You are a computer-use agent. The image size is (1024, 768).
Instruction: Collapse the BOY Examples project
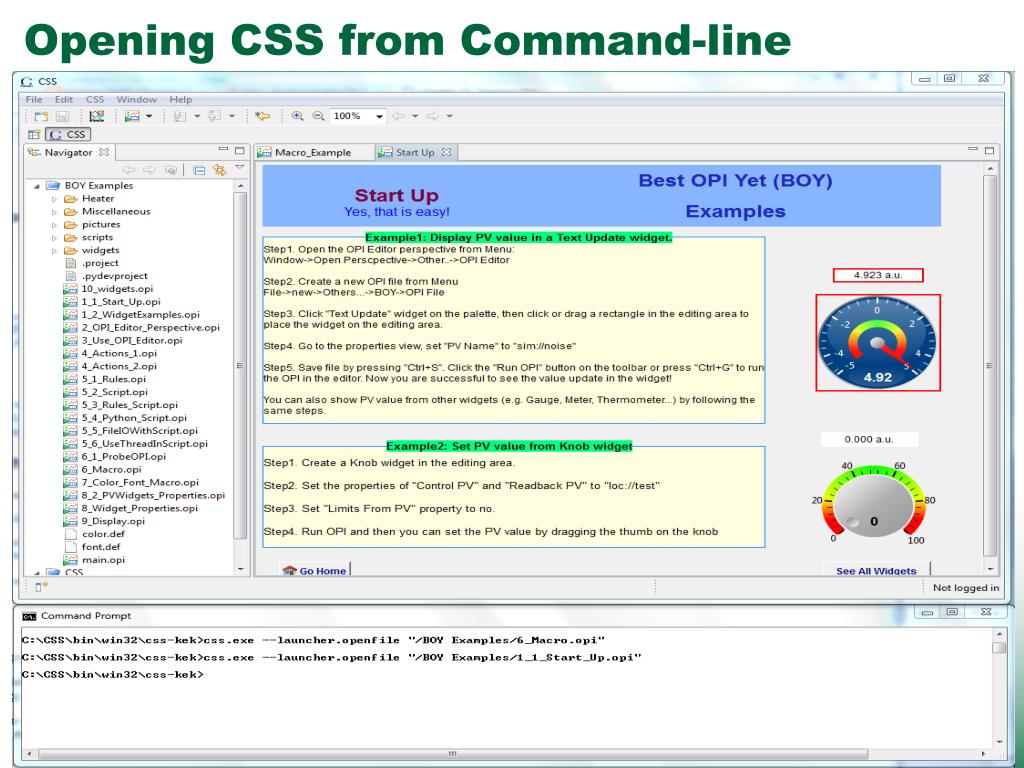[x=37, y=186]
